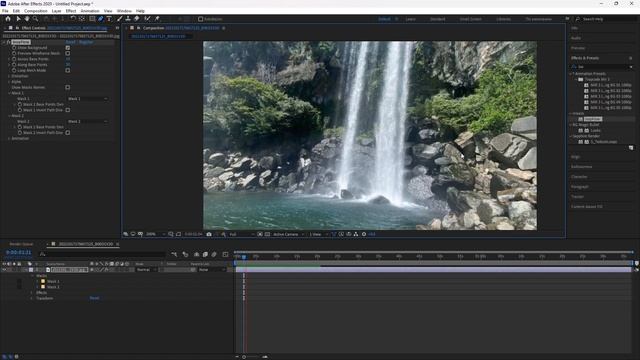Select the Selection arrow tool
Screen dimensions: 640x360
18,19
